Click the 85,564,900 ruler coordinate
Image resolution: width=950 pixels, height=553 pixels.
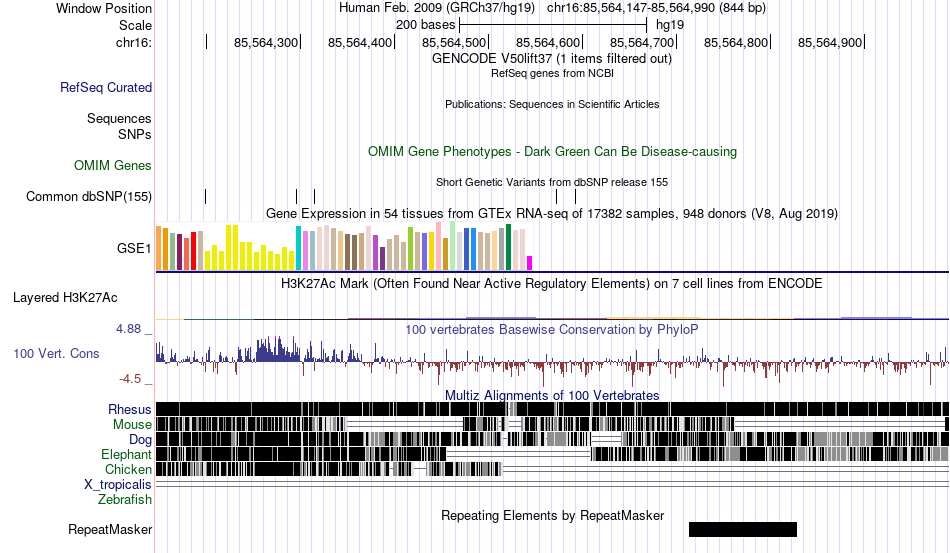[x=829, y=42]
